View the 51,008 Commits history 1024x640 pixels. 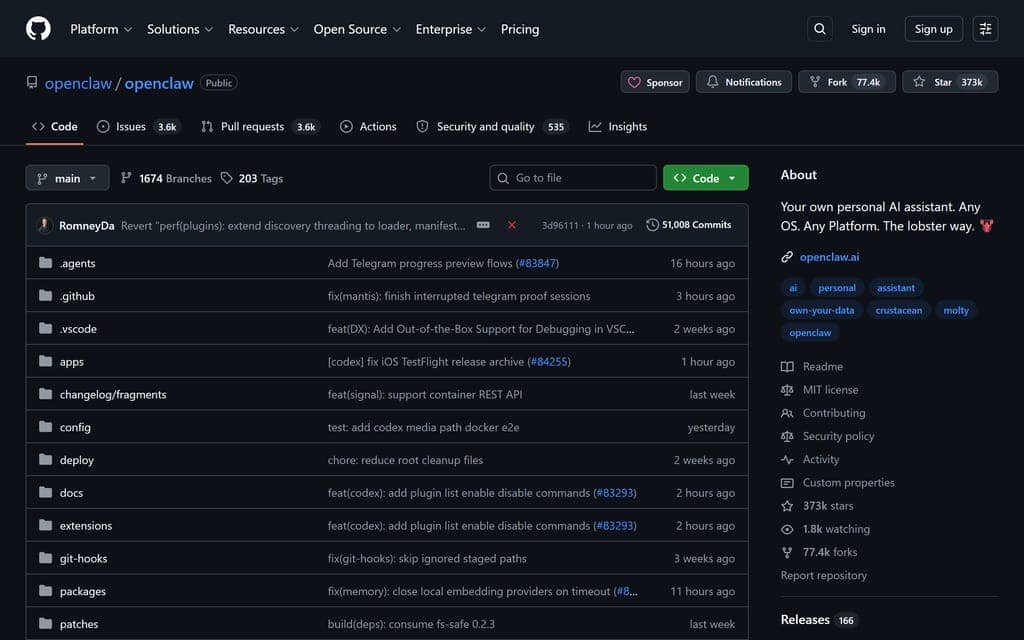pyautogui.click(x=689, y=225)
